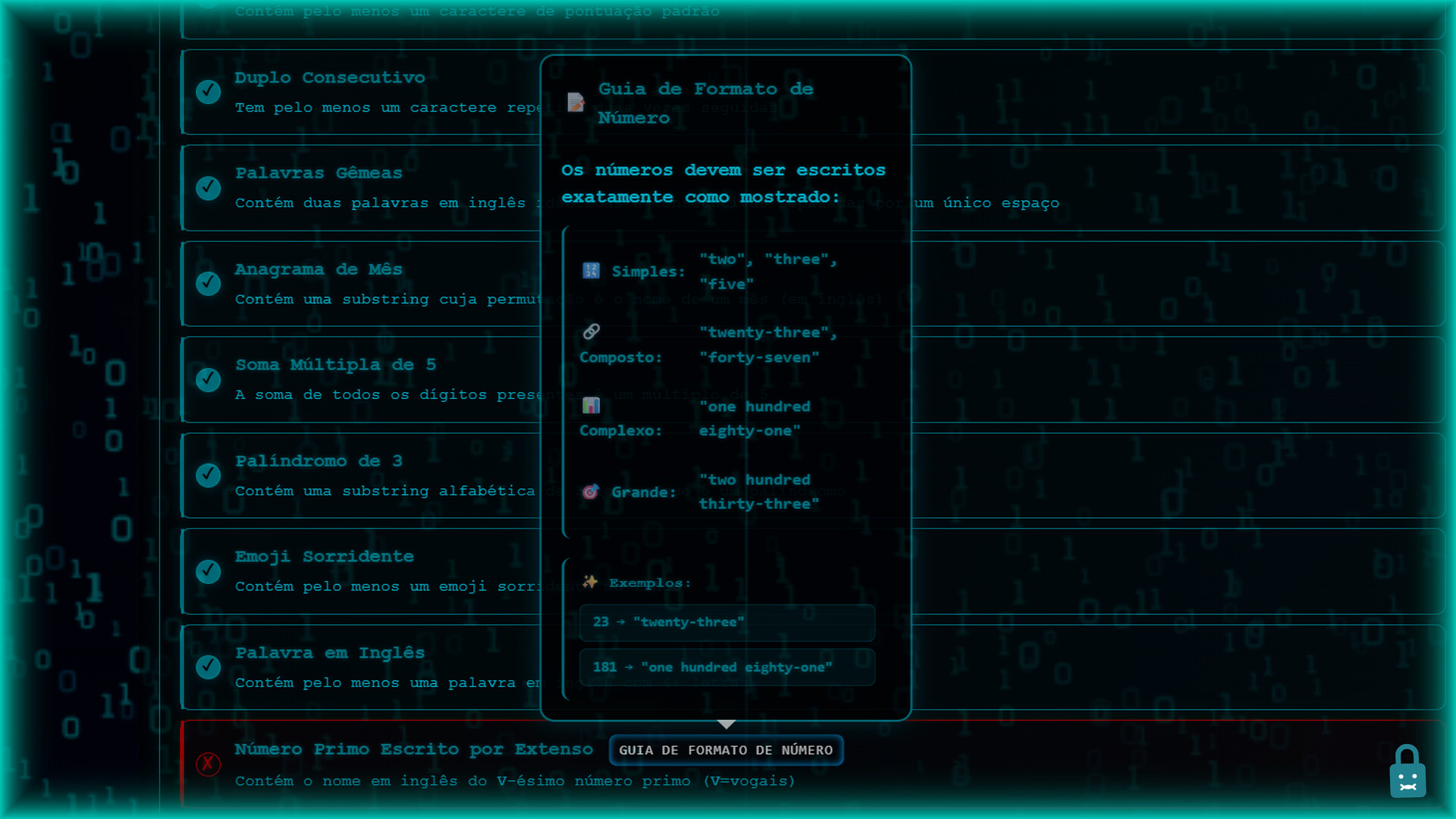Image resolution: width=1456 pixels, height=819 pixels.
Task: Click the chain link icon above Composto
Action: click(591, 331)
